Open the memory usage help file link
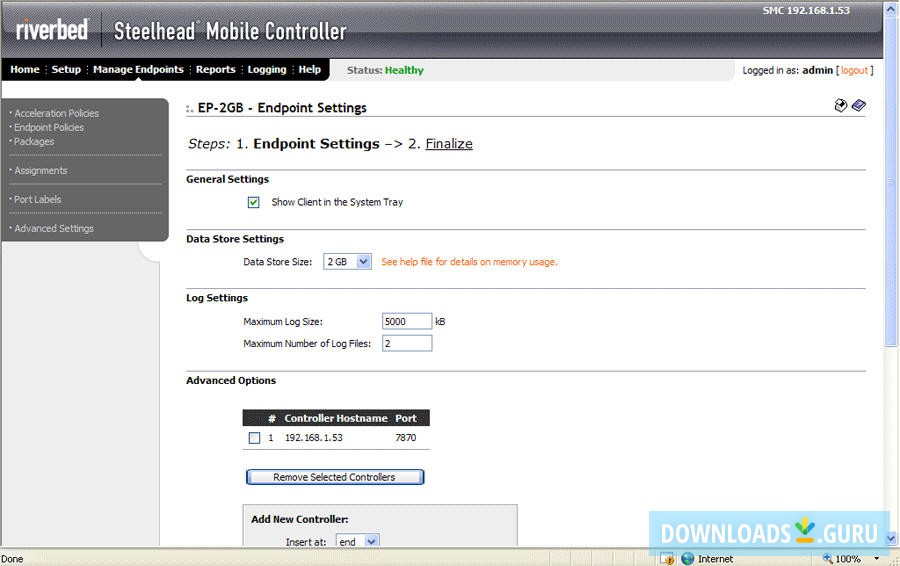 click(469, 262)
